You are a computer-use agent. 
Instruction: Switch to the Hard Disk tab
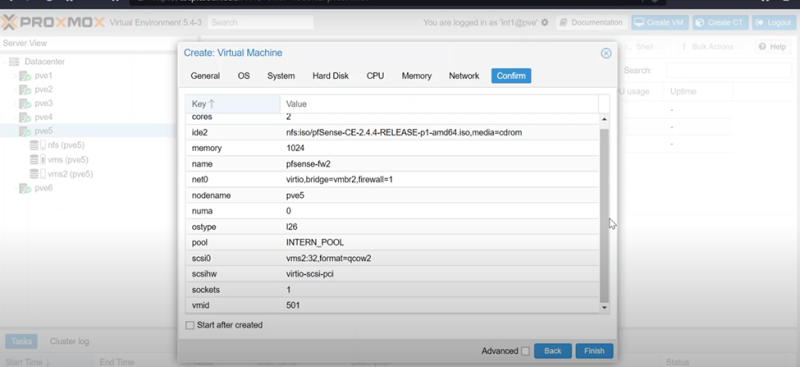point(331,76)
